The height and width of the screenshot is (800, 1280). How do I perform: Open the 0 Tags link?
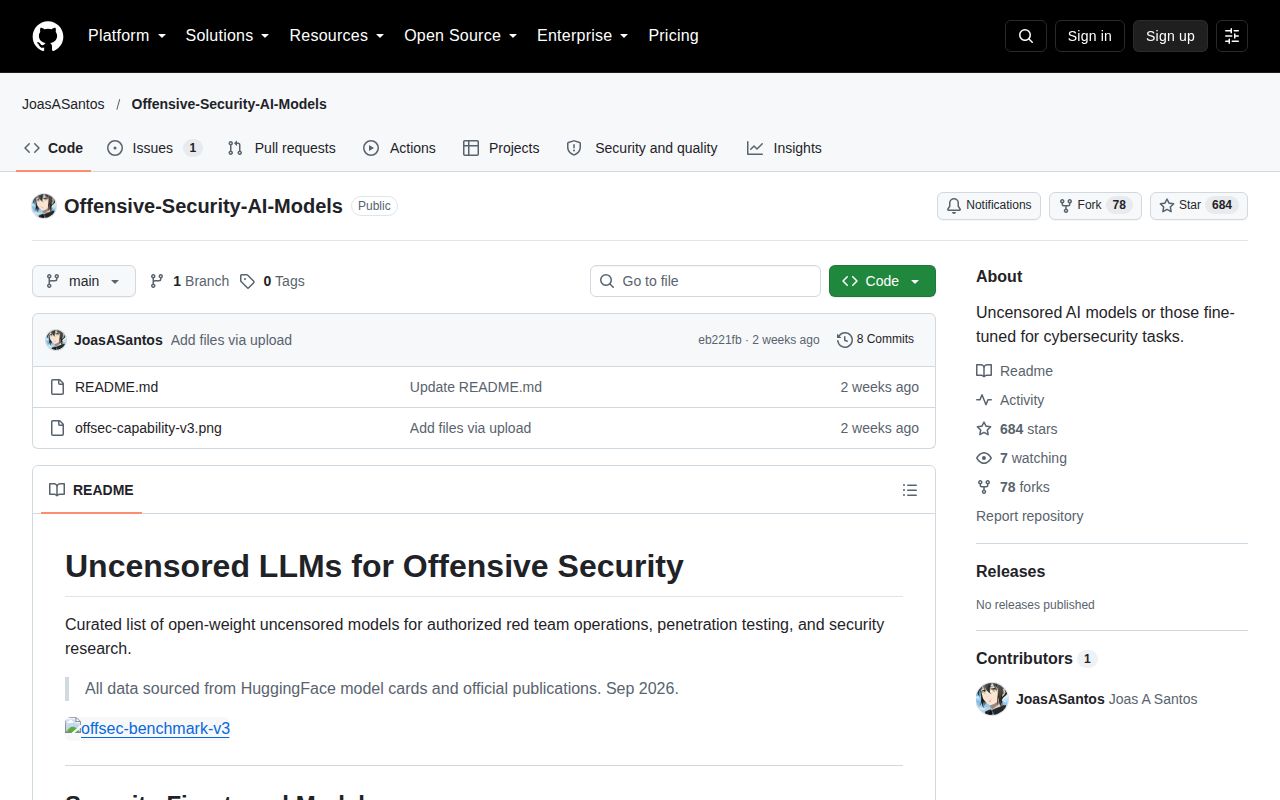272,281
